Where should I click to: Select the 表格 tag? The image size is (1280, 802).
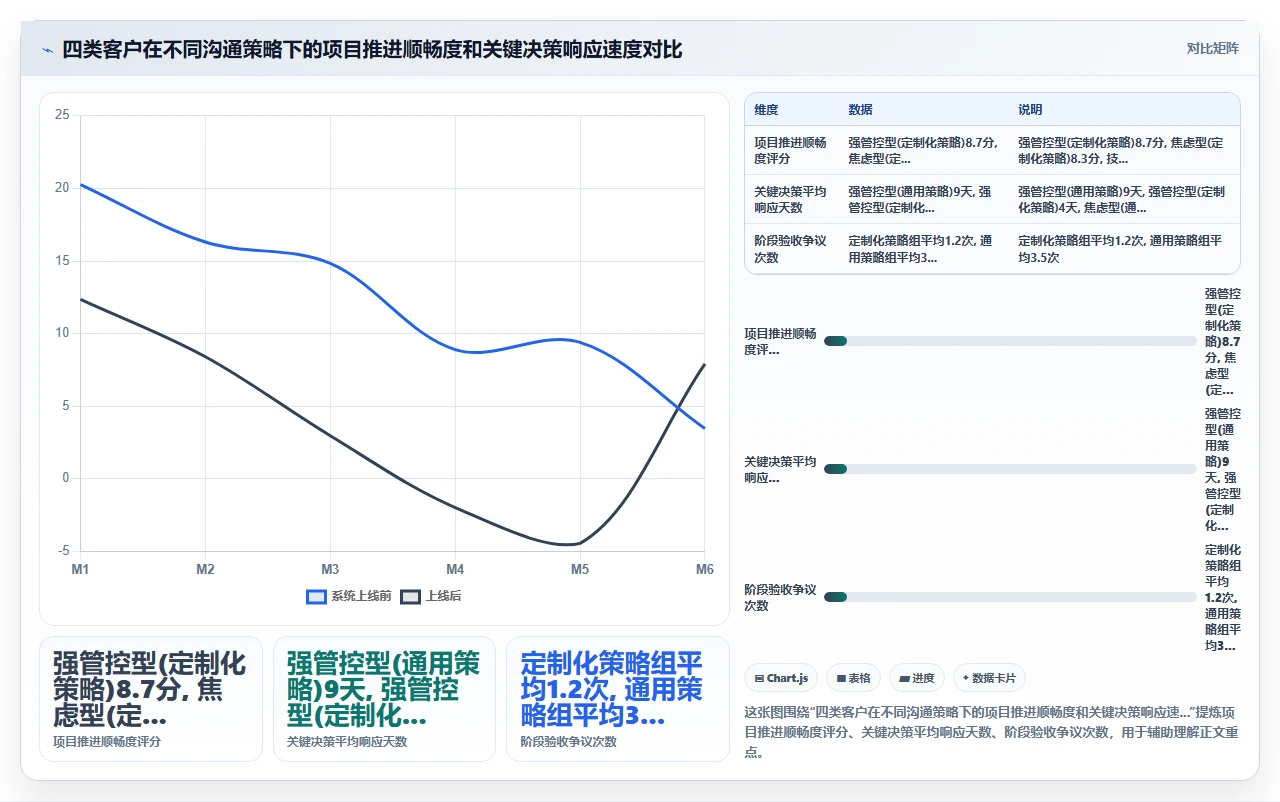pyautogui.click(x=853, y=678)
